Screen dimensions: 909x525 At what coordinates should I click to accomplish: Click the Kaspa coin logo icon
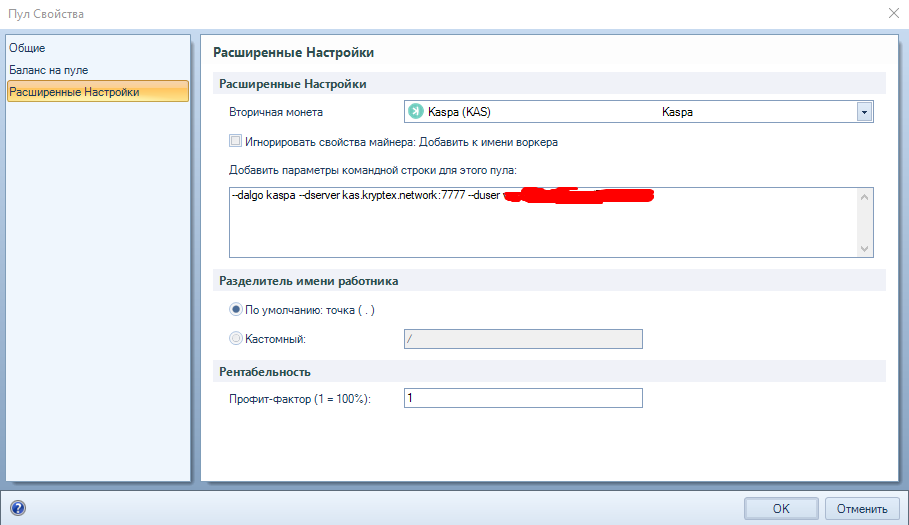[x=416, y=111]
